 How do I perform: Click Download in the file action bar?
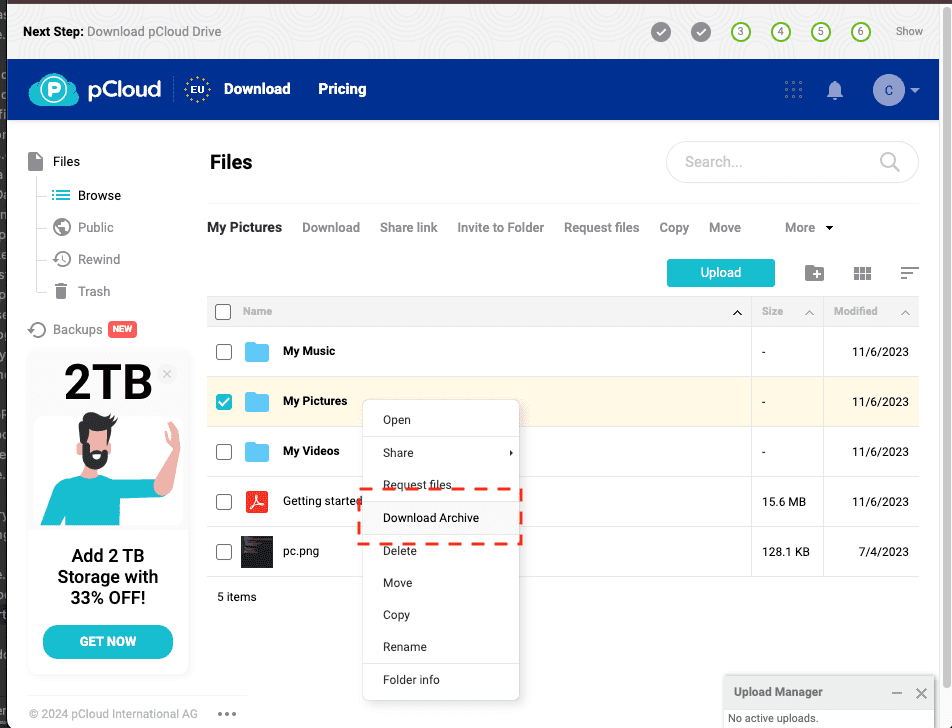pyautogui.click(x=331, y=228)
